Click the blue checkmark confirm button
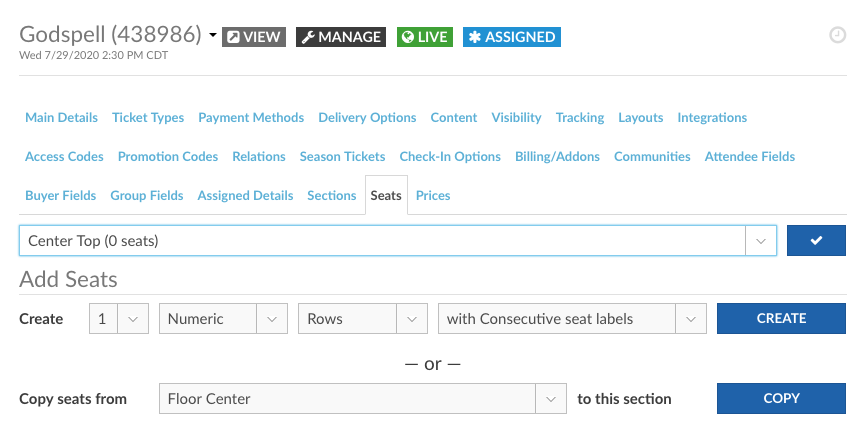Screen dimensions: 866x446 pyautogui.click(x=816, y=241)
